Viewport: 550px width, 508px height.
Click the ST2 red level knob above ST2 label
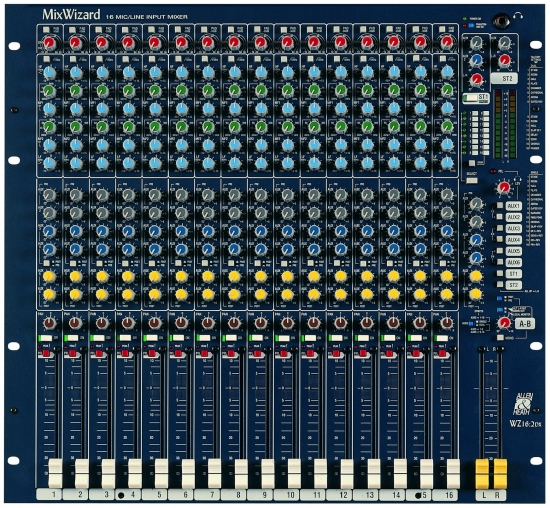pyautogui.click(x=504, y=60)
